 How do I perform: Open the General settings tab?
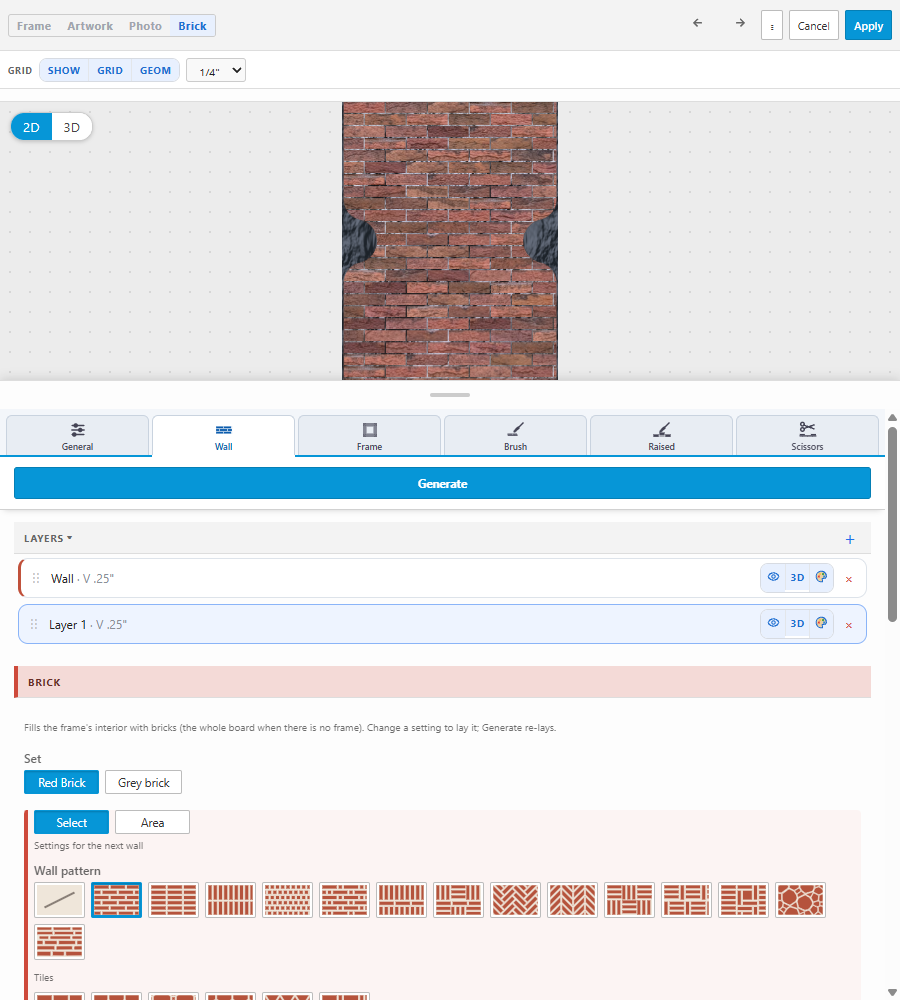click(x=77, y=436)
